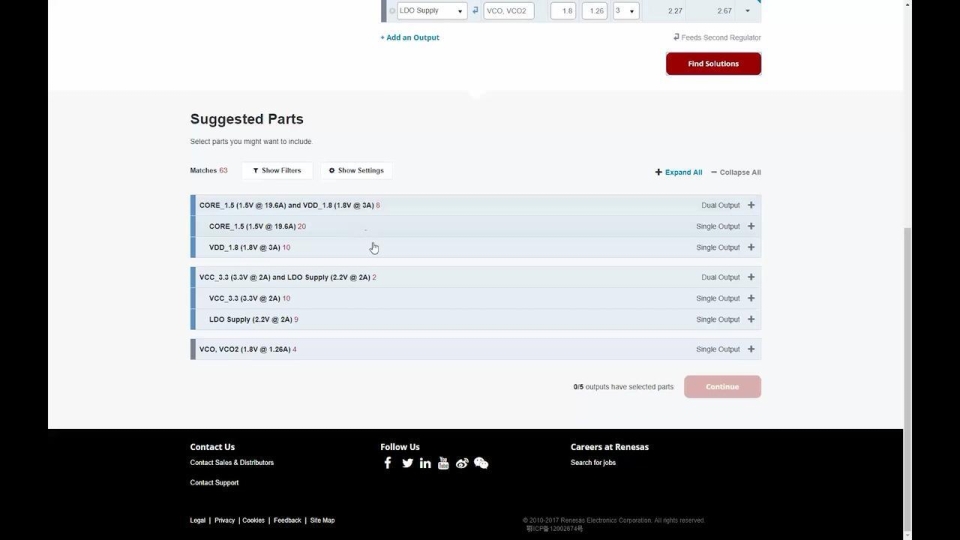The height and width of the screenshot is (540, 960).
Task: Open the LDO Supply dropdown
Action: coord(432,11)
